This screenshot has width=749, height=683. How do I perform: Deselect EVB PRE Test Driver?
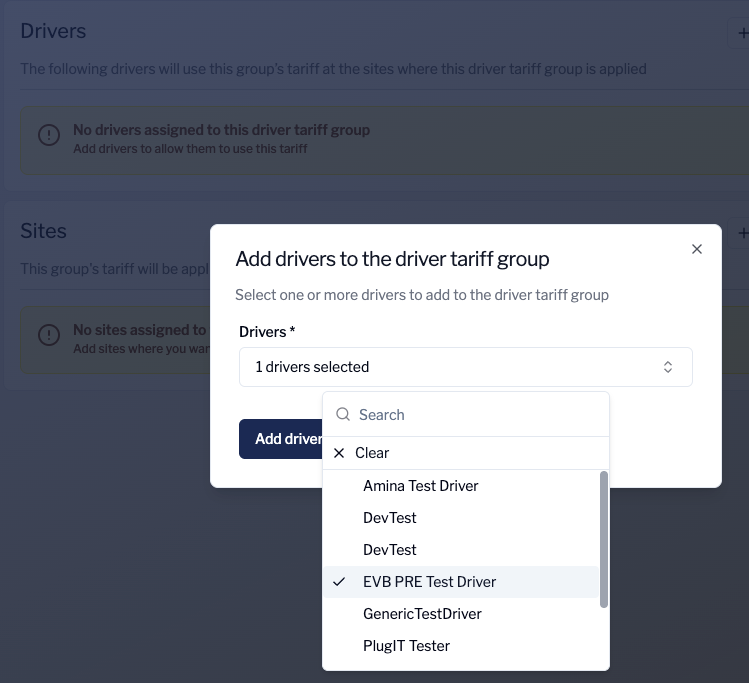(x=429, y=582)
